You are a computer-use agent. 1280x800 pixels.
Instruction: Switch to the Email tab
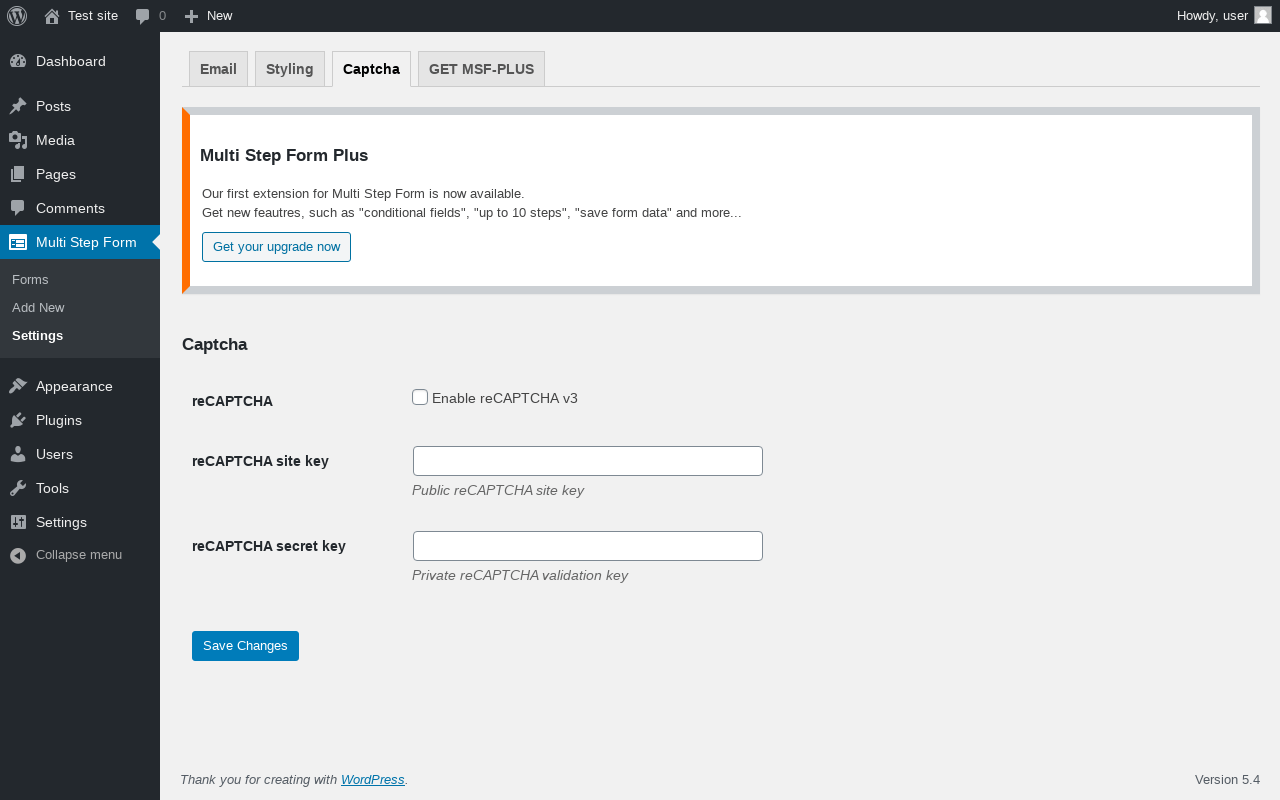pos(218,69)
